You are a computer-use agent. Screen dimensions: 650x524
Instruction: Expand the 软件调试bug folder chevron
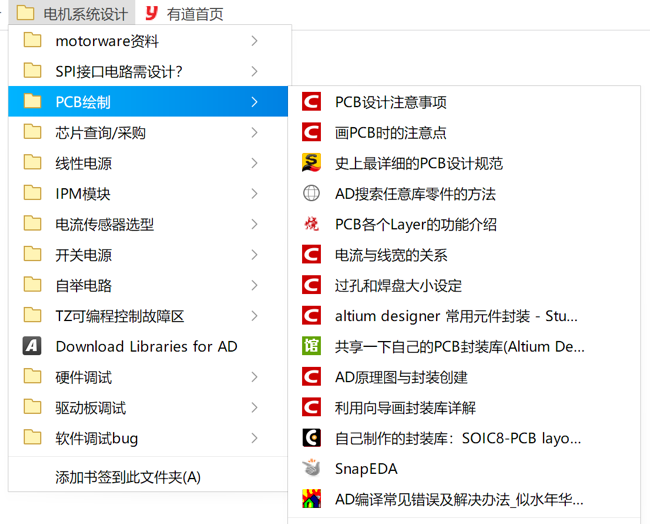pos(255,438)
